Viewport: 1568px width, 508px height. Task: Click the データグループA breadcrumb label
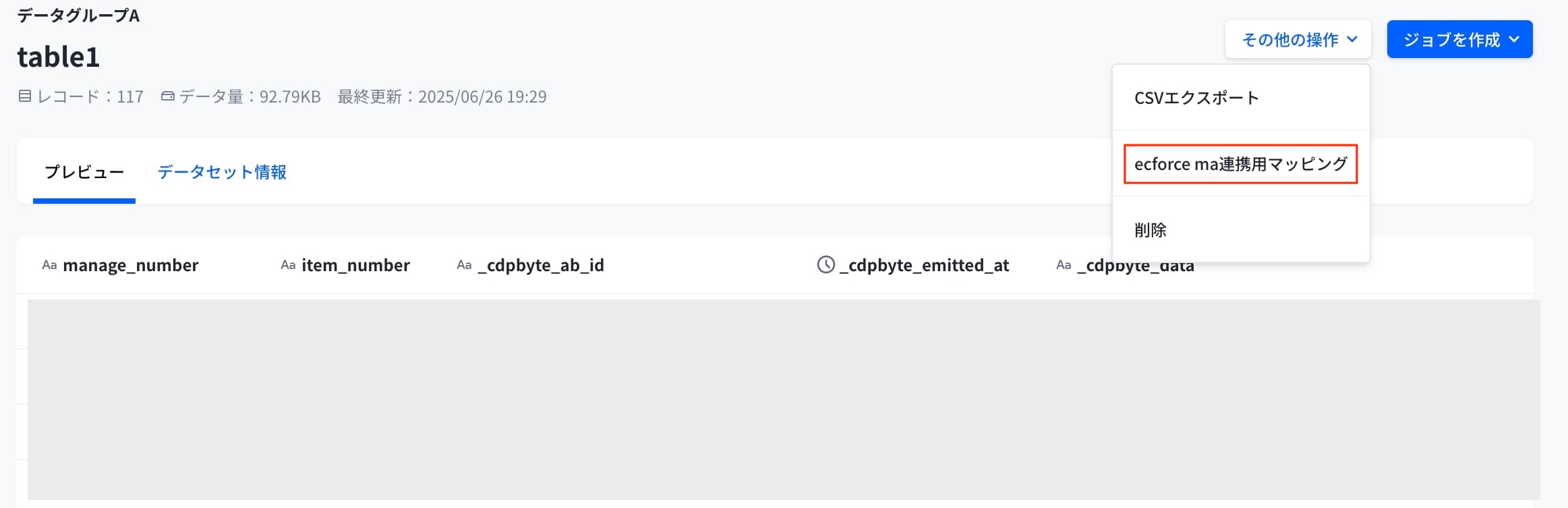78,15
